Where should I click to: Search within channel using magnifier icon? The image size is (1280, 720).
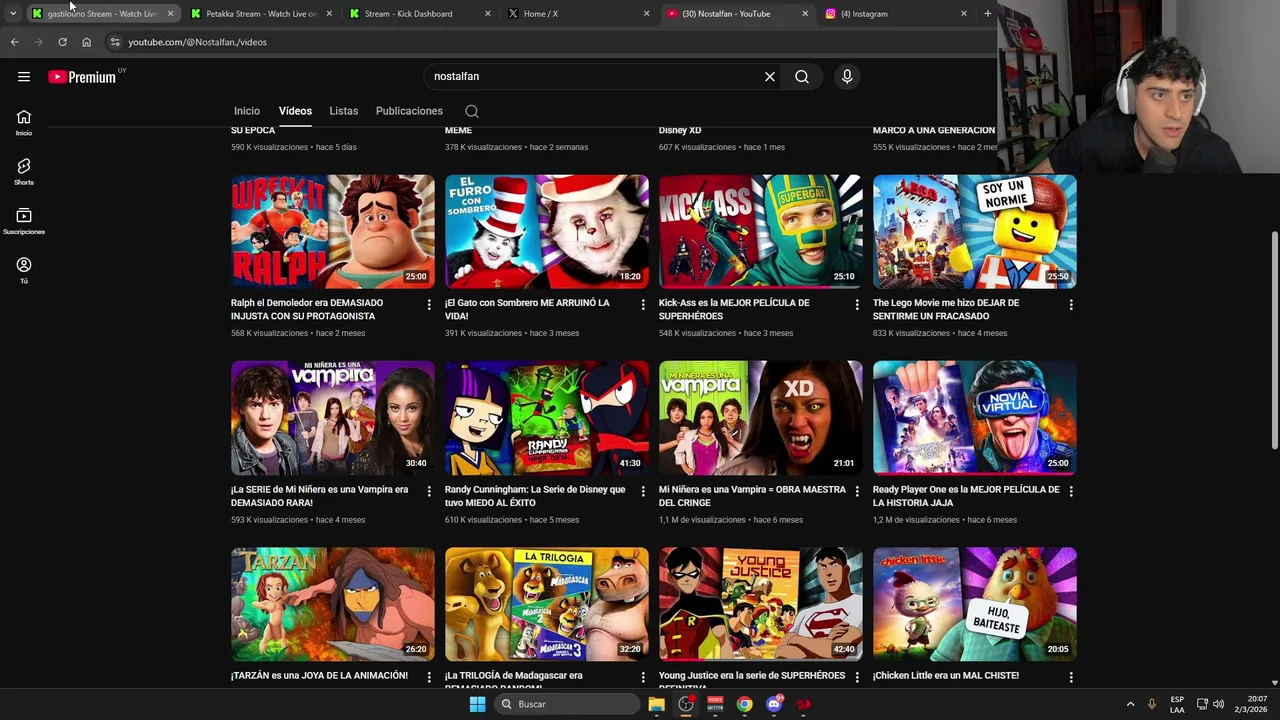pyautogui.click(x=472, y=111)
